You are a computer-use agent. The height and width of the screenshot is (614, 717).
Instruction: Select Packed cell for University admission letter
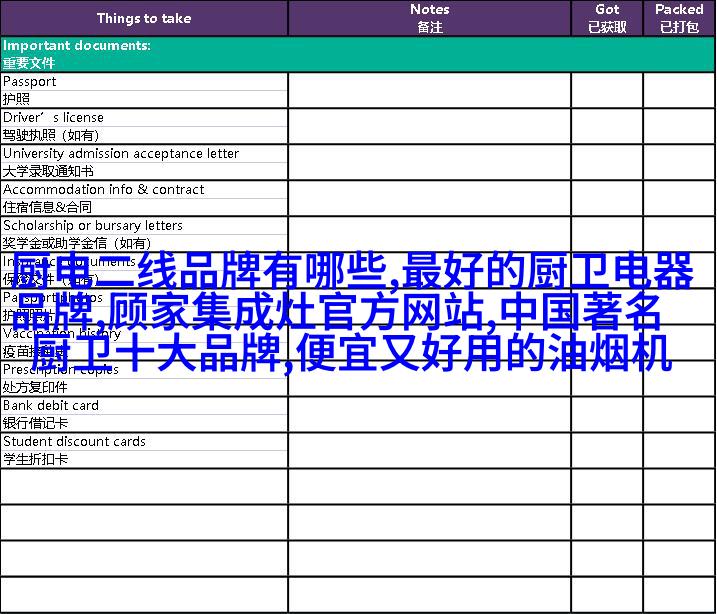[679, 163]
